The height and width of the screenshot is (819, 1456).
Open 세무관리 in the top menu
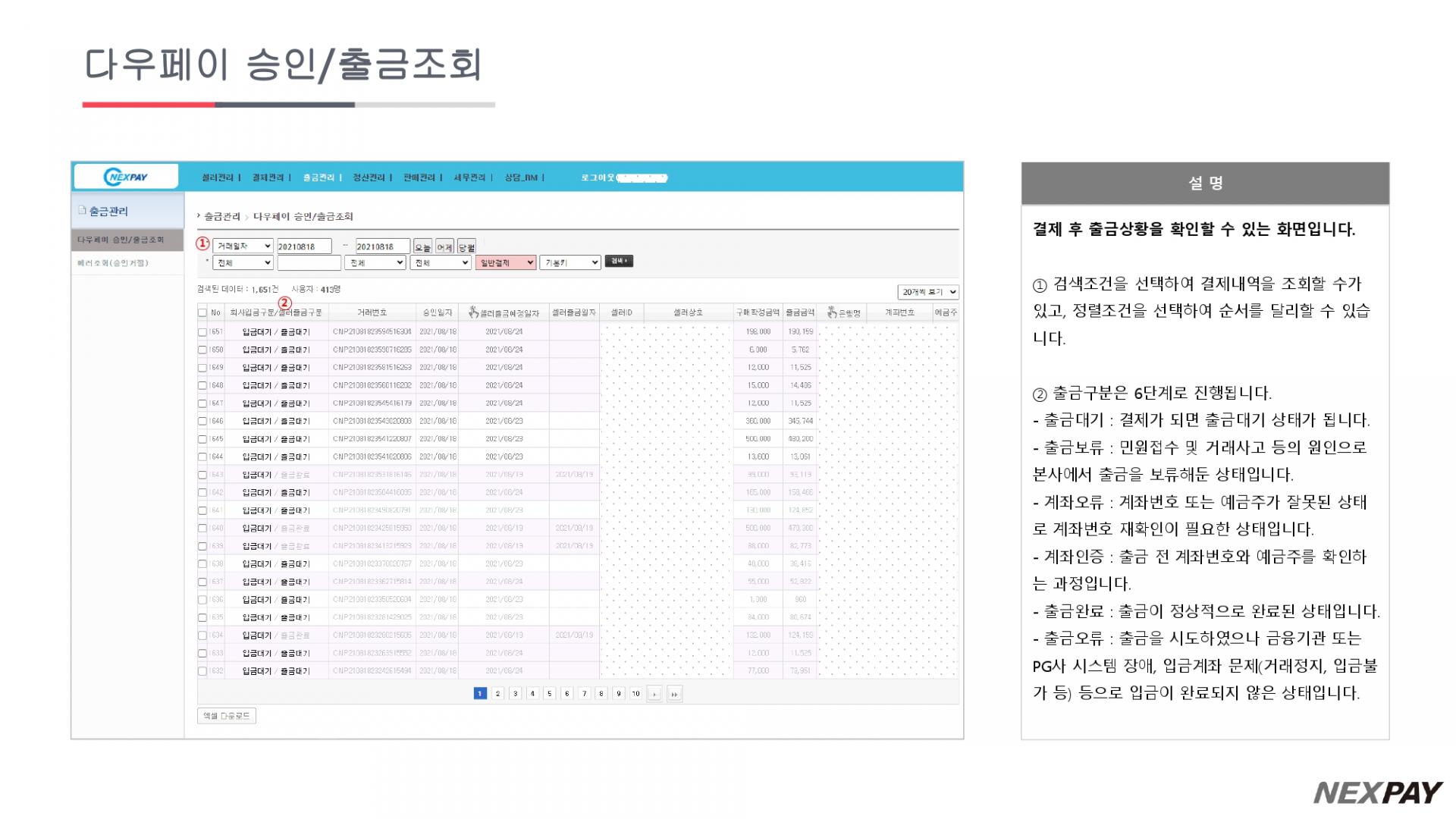click(469, 177)
